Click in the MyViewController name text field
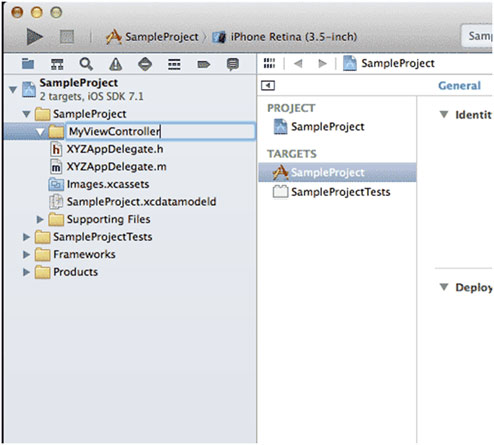Image resolution: width=494 pixels, height=445 pixels. pos(161,131)
